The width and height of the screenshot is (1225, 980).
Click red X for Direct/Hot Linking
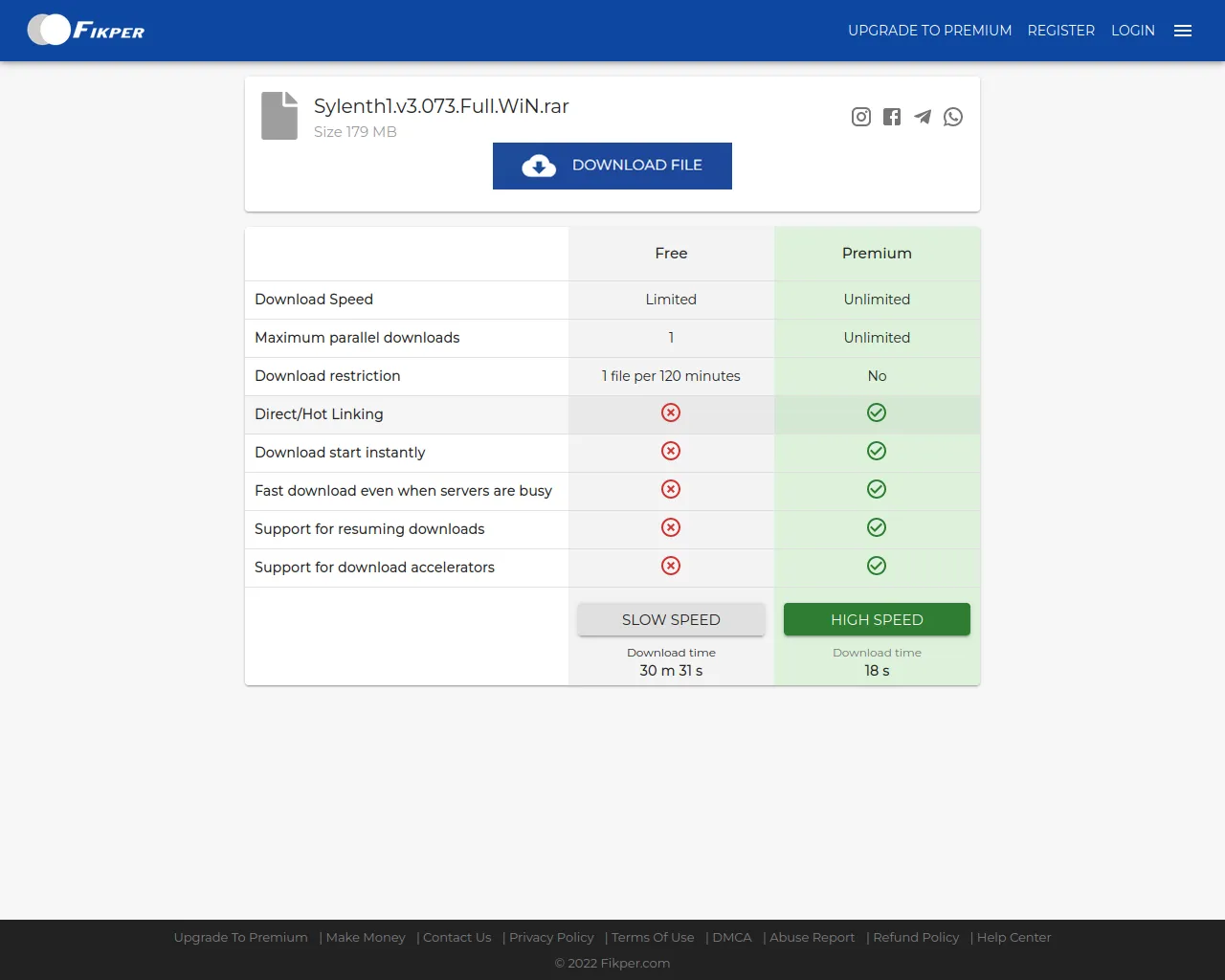671,412
